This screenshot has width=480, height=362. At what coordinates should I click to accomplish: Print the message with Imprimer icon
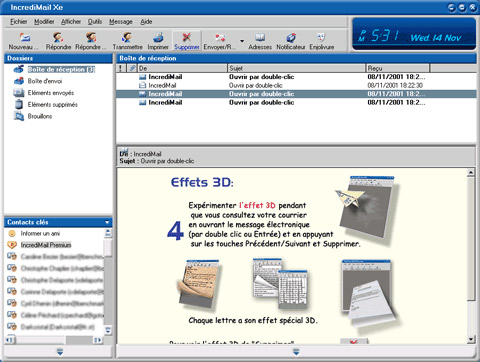point(158,41)
